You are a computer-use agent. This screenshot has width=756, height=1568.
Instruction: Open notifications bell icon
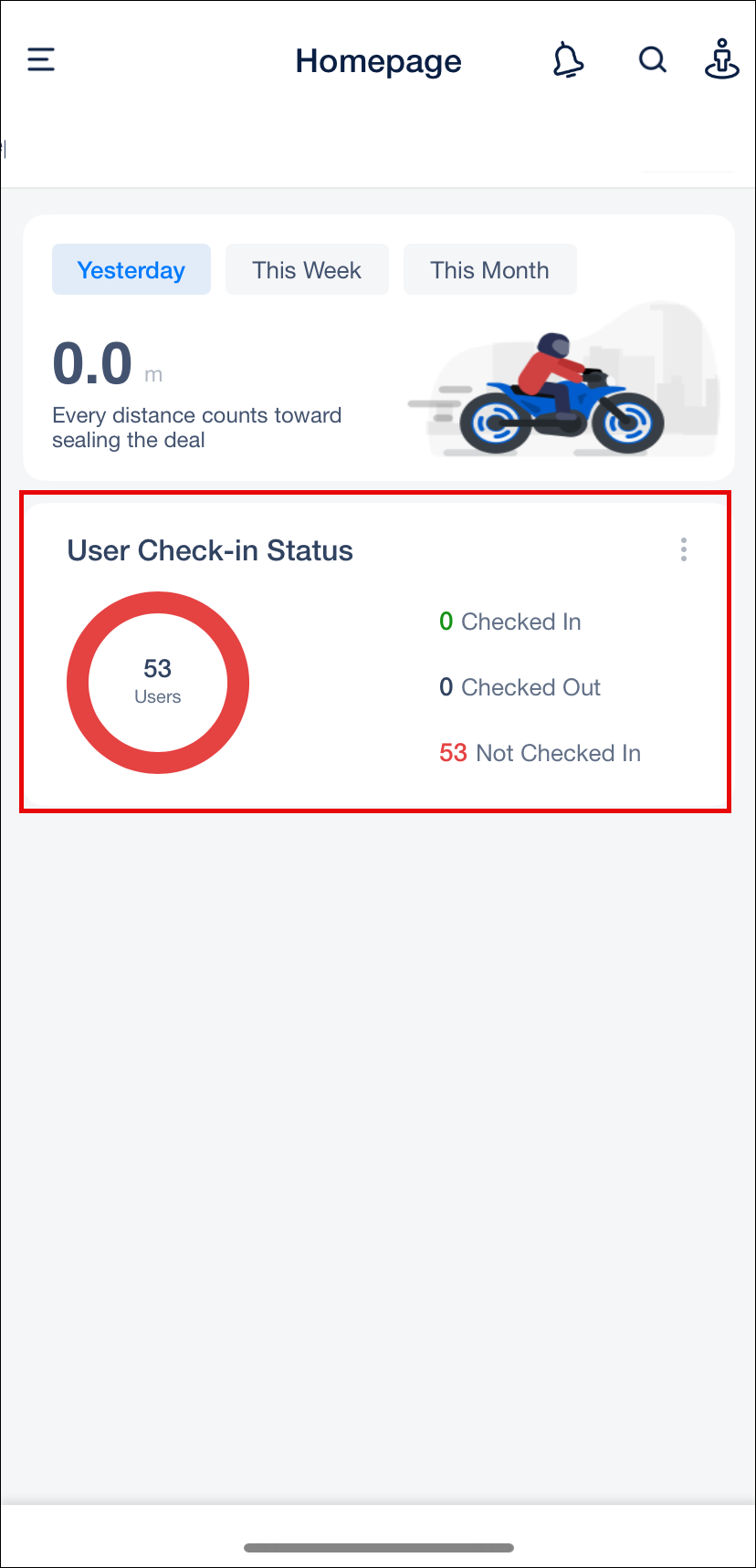pos(568,60)
